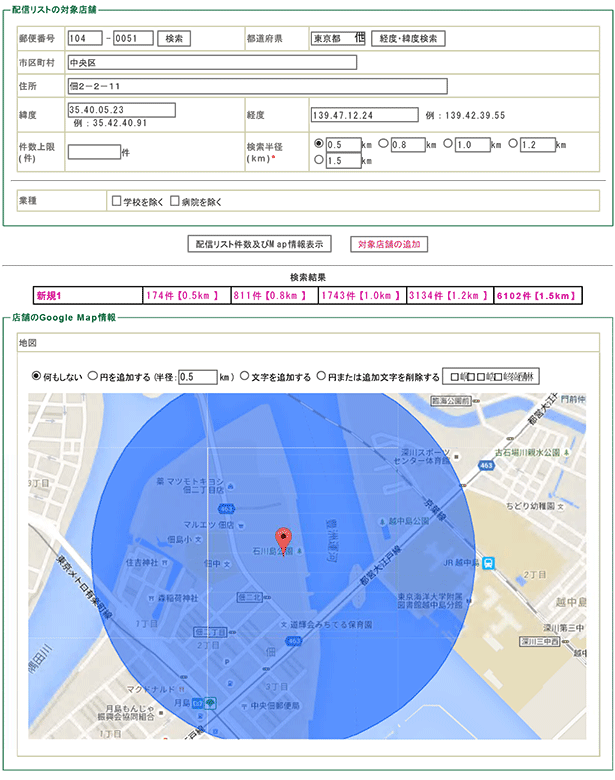The width and height of the screenshot is (615, 780).
Task: Select the 1.5 km search radius
Action: click(319, 160)
